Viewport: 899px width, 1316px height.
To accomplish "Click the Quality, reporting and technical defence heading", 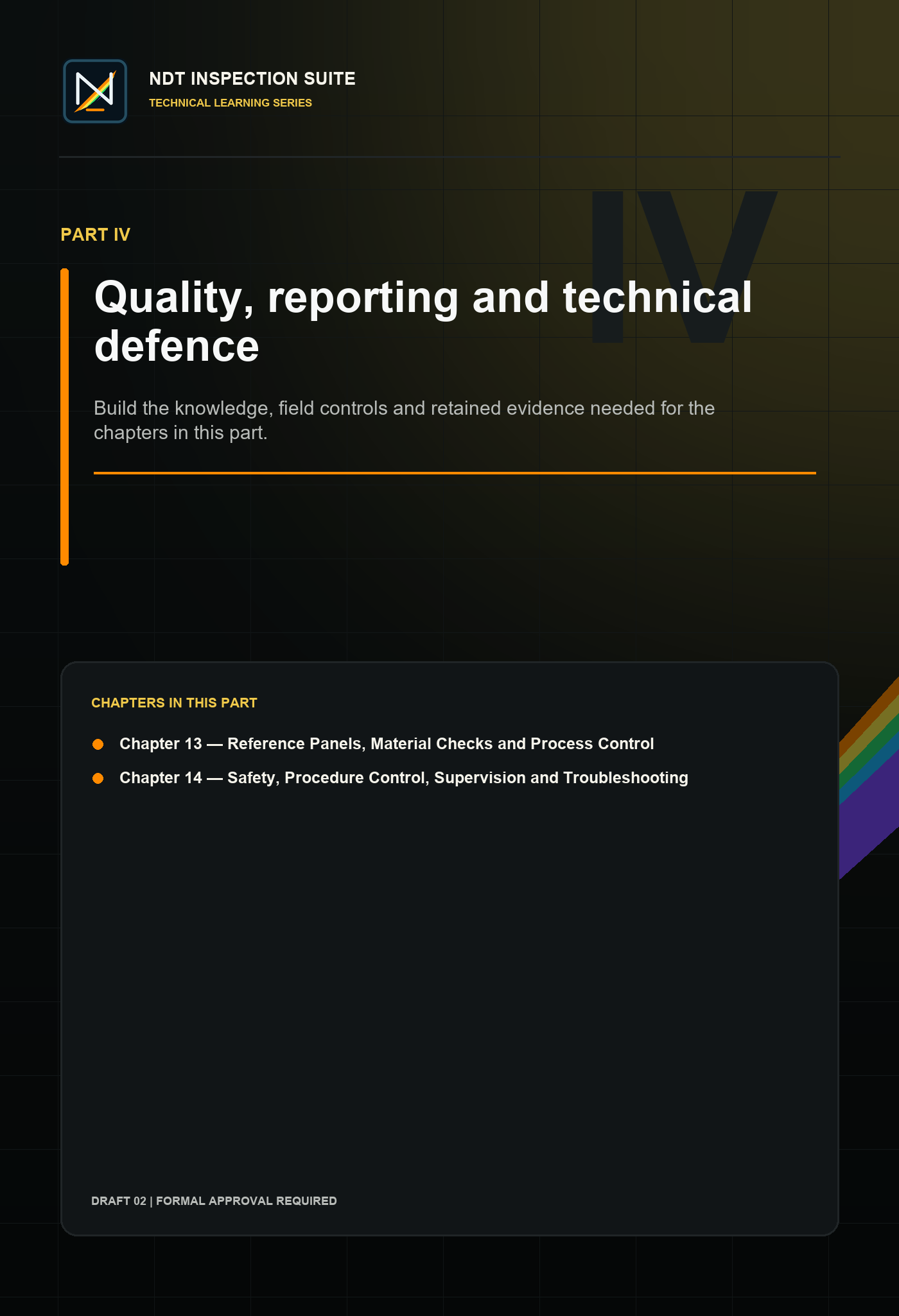I will (x=423, y=321).
